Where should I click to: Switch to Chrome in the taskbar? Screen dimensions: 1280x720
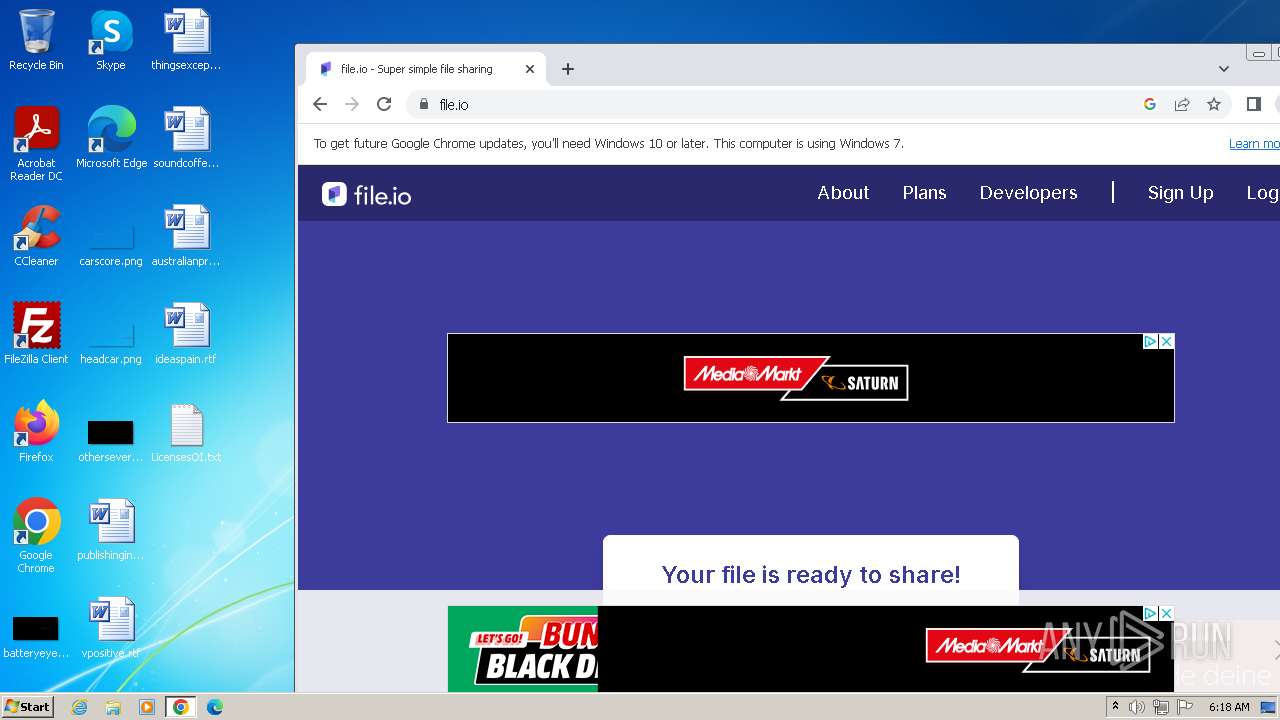point(180,707)
